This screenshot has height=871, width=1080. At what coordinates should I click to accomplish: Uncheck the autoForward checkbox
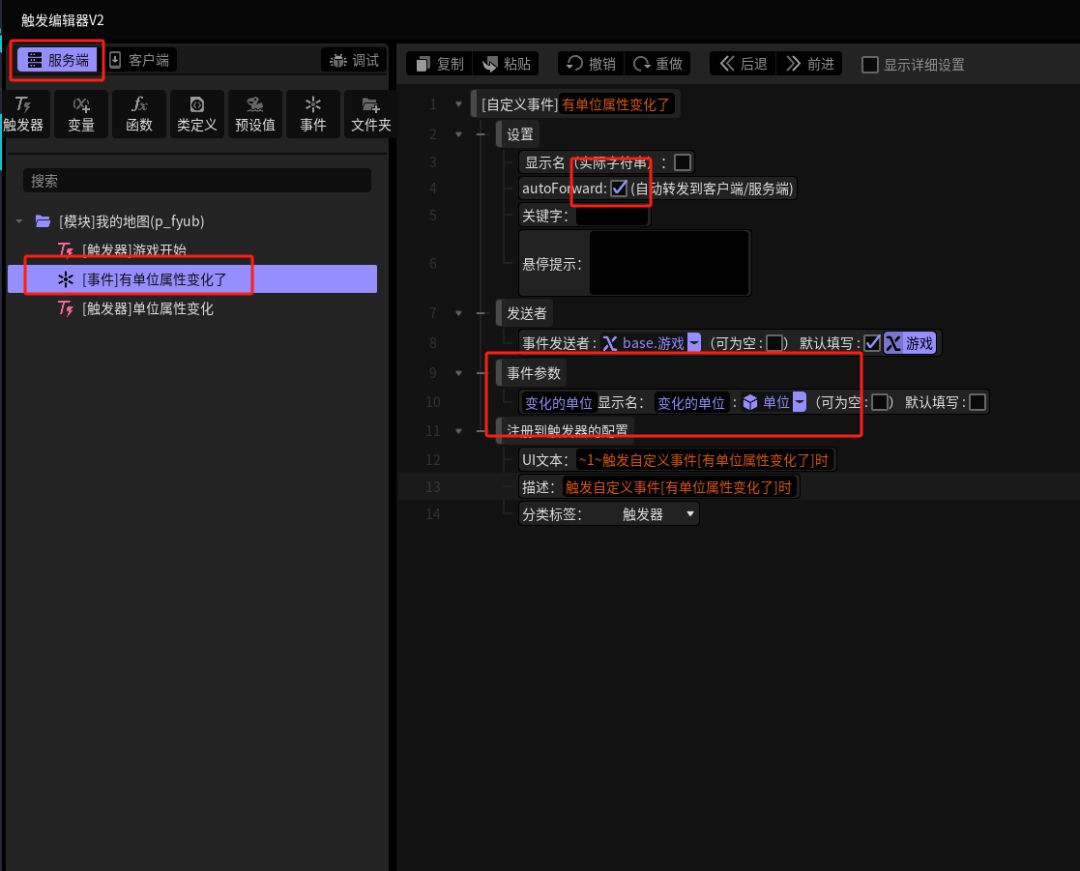619,188
